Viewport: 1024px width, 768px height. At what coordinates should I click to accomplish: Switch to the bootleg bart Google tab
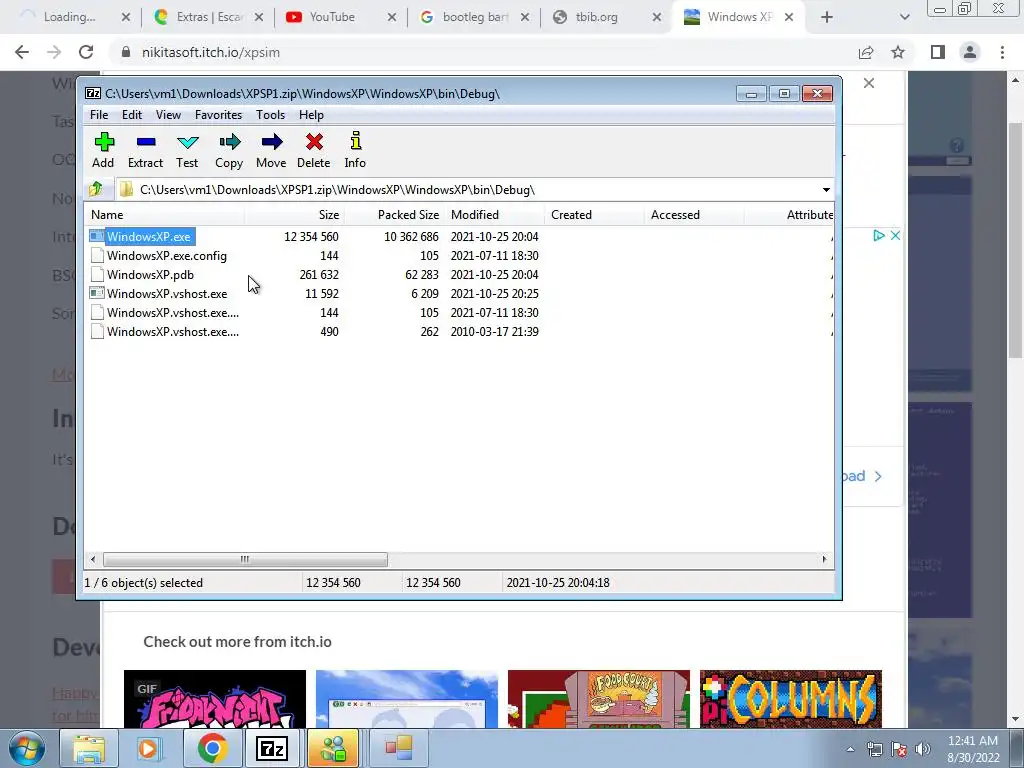tap(473, 17)
